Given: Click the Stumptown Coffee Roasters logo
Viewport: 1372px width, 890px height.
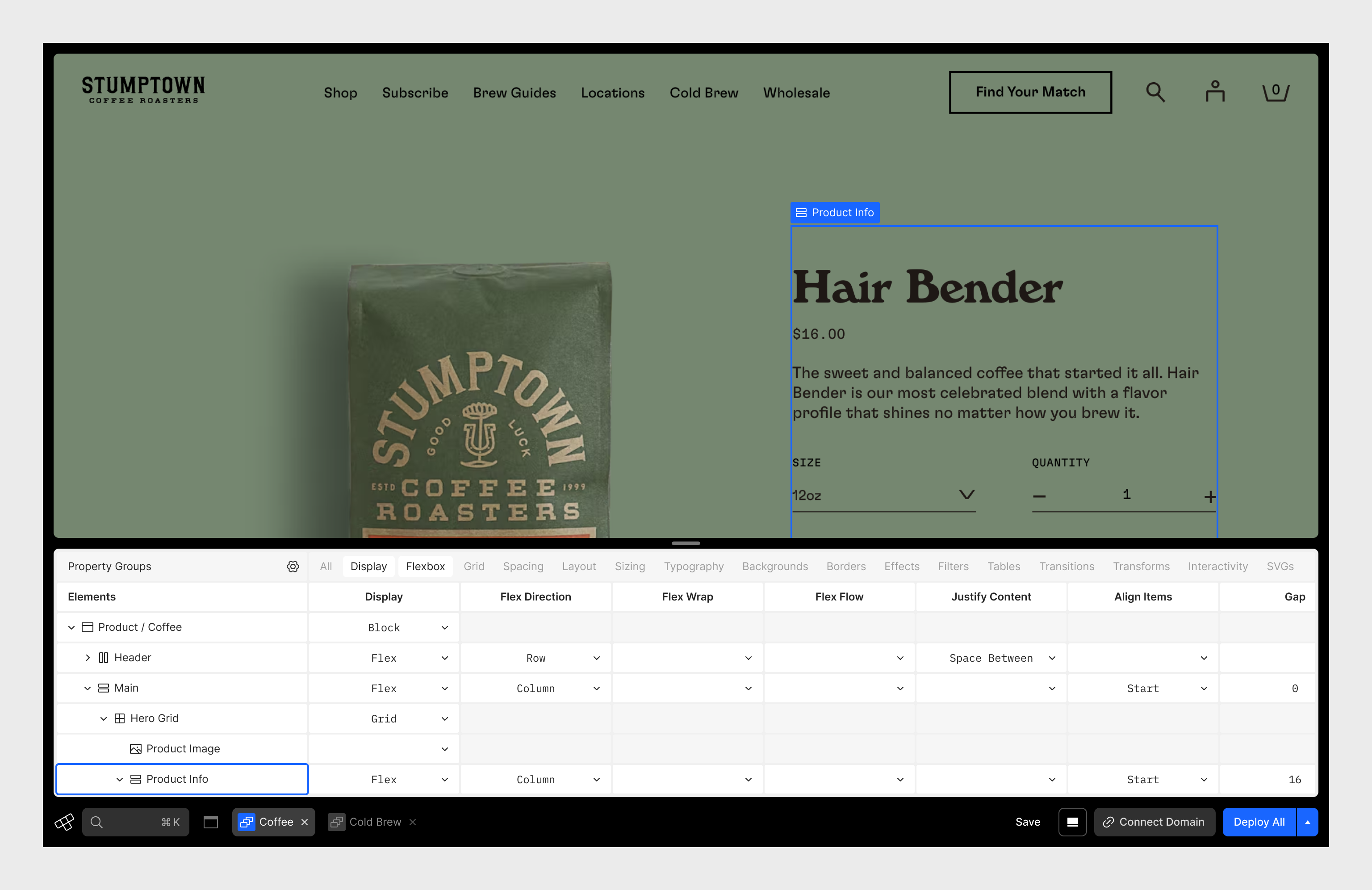Looking at the screenshot, I should tap(143, 90).
